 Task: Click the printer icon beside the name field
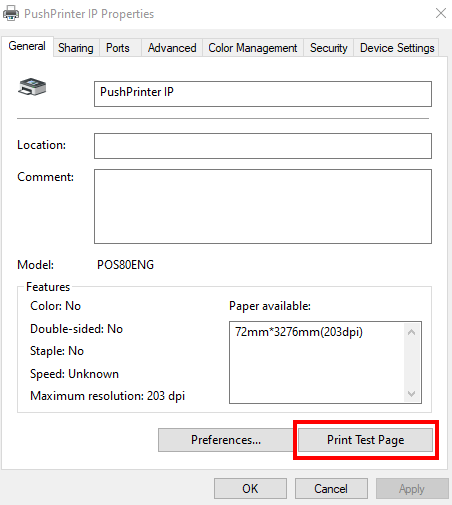point(32,87)
